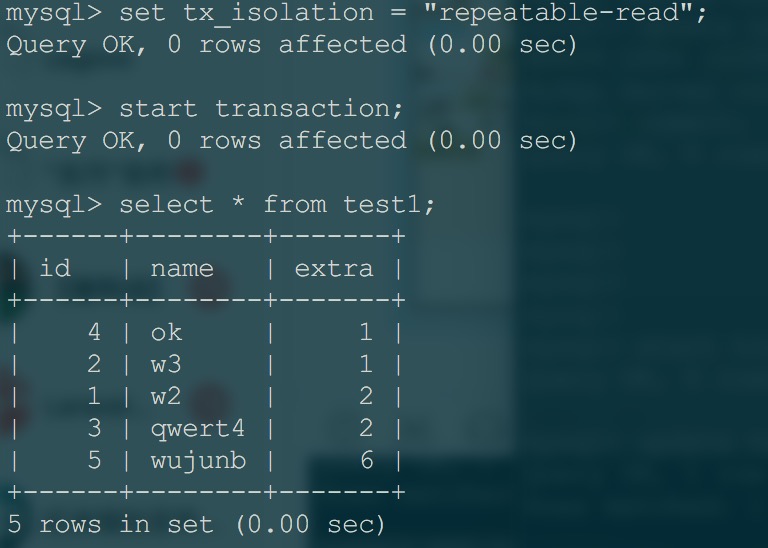Image resolution: width=768 pixels, height=548 pixels.
Task: Click the first 'Query OK' result line
Action: (292, 45)
